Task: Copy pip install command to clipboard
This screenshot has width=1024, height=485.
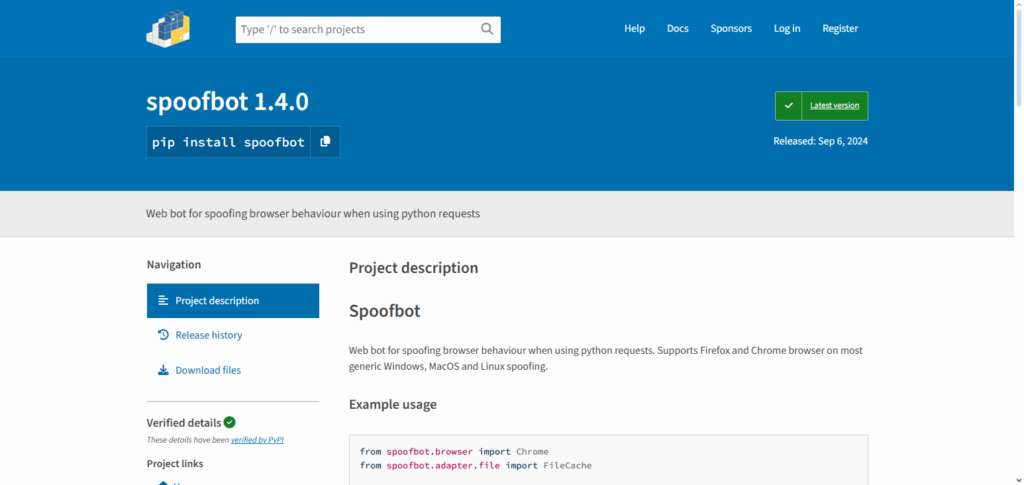Action: point(325,142)
